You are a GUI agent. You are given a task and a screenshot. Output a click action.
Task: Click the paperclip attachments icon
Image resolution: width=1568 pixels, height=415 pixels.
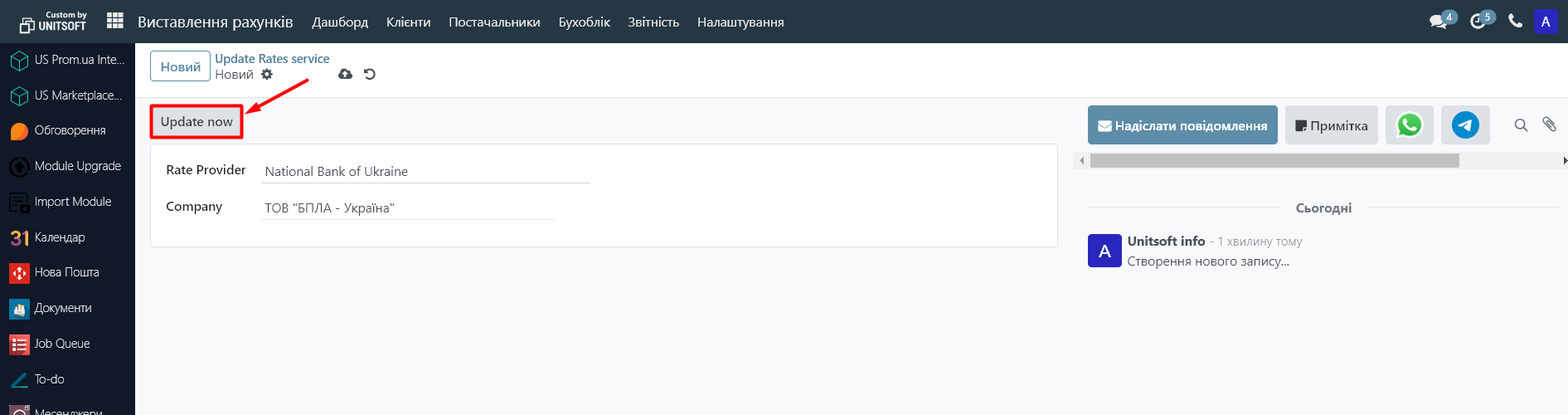click(x=1549, y=124)
